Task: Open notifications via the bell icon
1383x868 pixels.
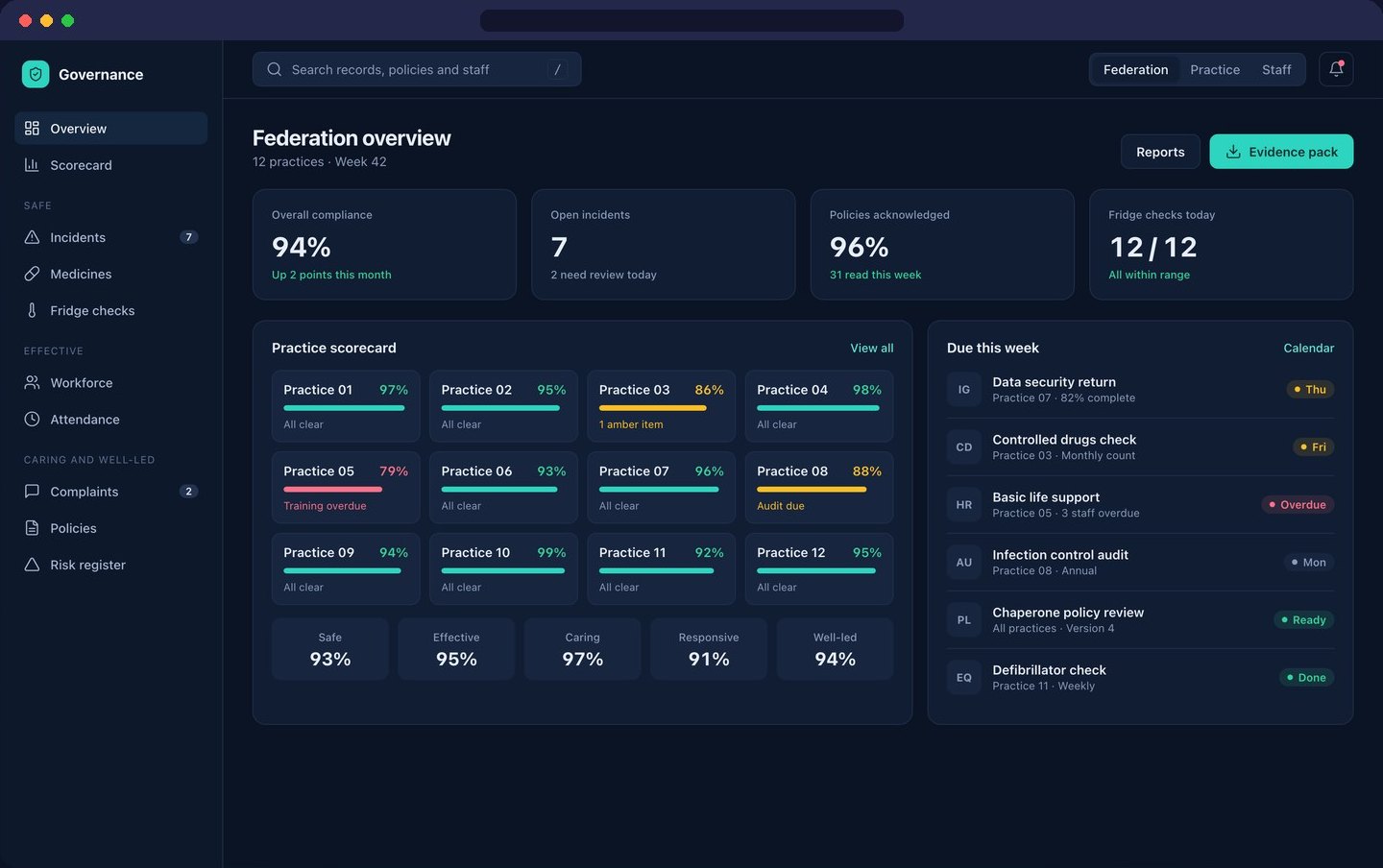Action: pyautogui.click(x=1336, y=69)
